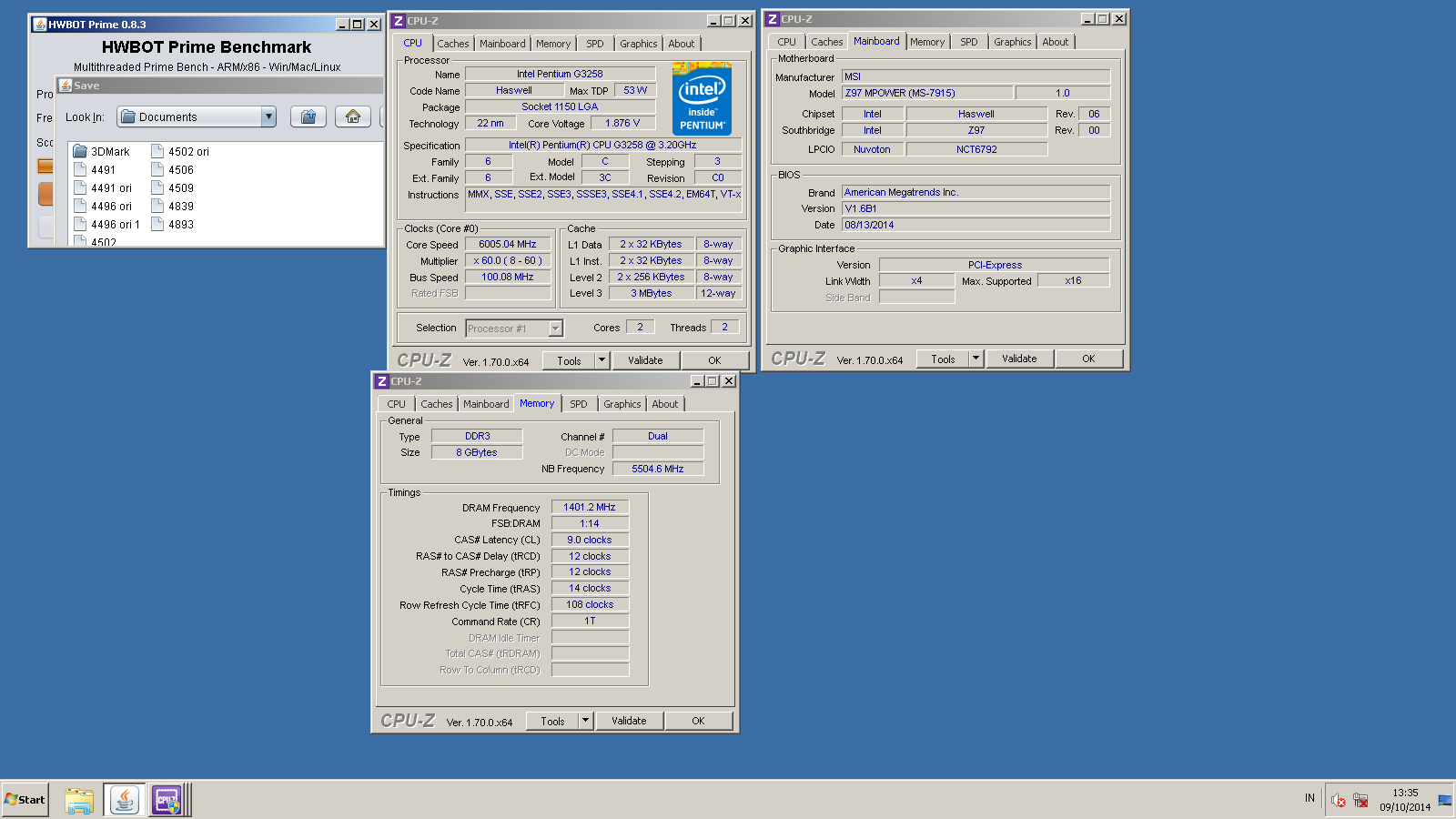Open SPD tab in CPU-Z Mainboard window
This screenshot has width=1456, height=819.
[969, 42]
